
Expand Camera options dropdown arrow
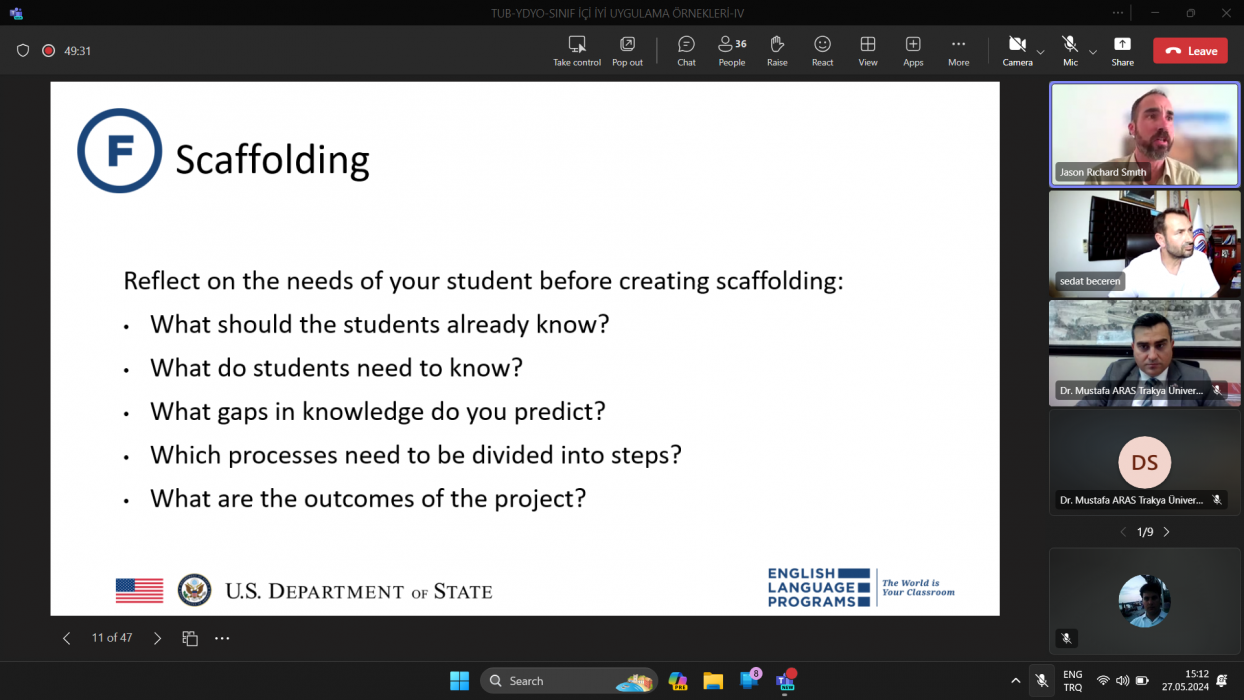(x=1041, y=51)
